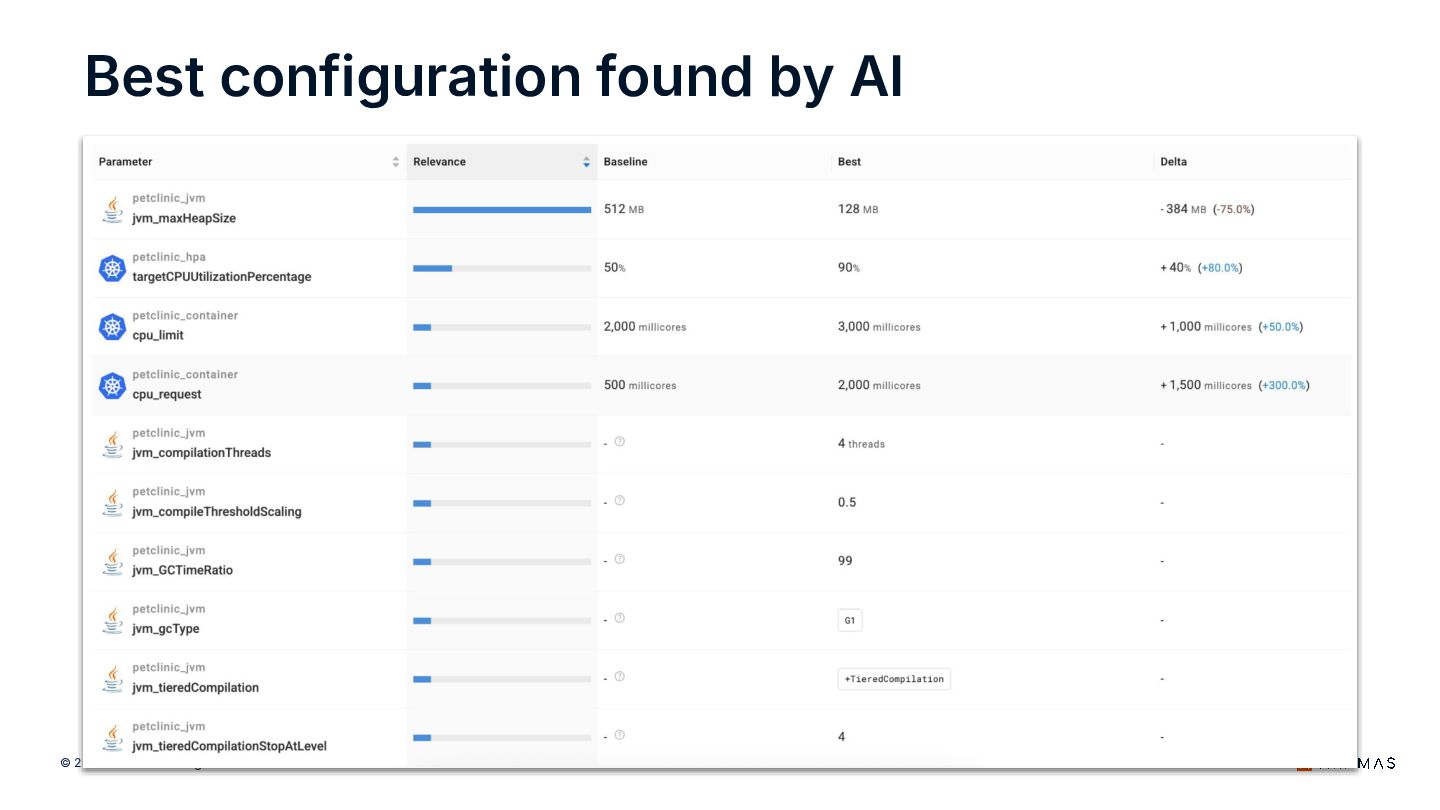Click the help icon in jvm_compileThresholdScaling baseline

620,500
